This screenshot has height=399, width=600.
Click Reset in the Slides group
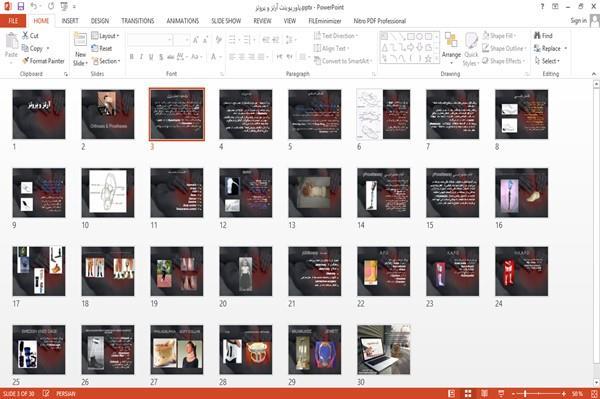tap(102, 48)
